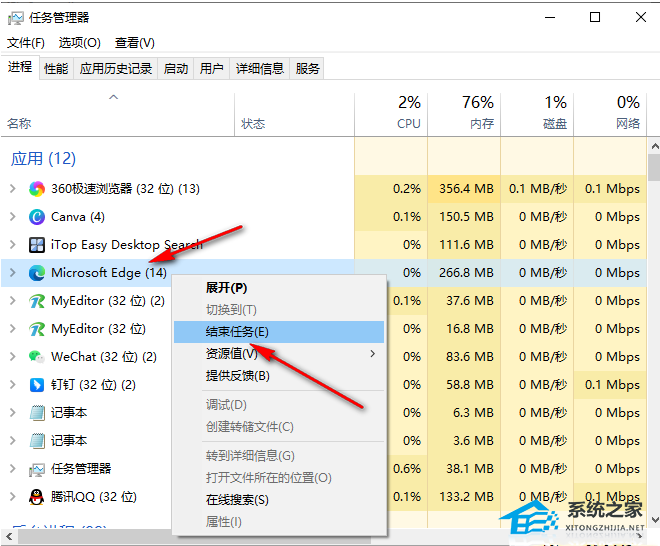Image resolution: width=660 pixels, height=546 pixels.
Task: Choose 资源值(V) in the context menu
Action: point(279,354)
